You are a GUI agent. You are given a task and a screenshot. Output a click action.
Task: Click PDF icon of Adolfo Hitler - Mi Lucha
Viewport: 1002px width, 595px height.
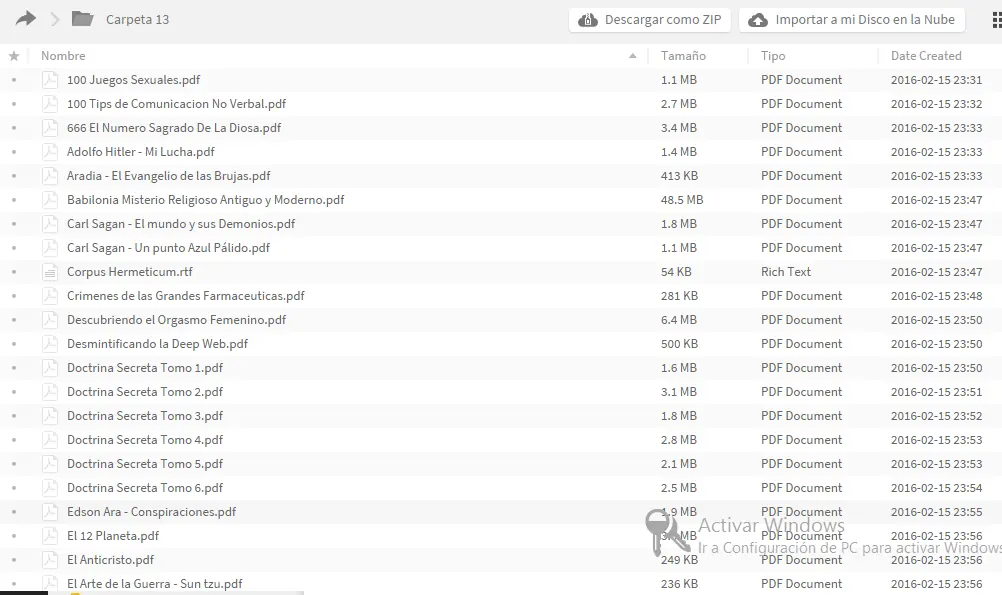(x=50, y=152)
